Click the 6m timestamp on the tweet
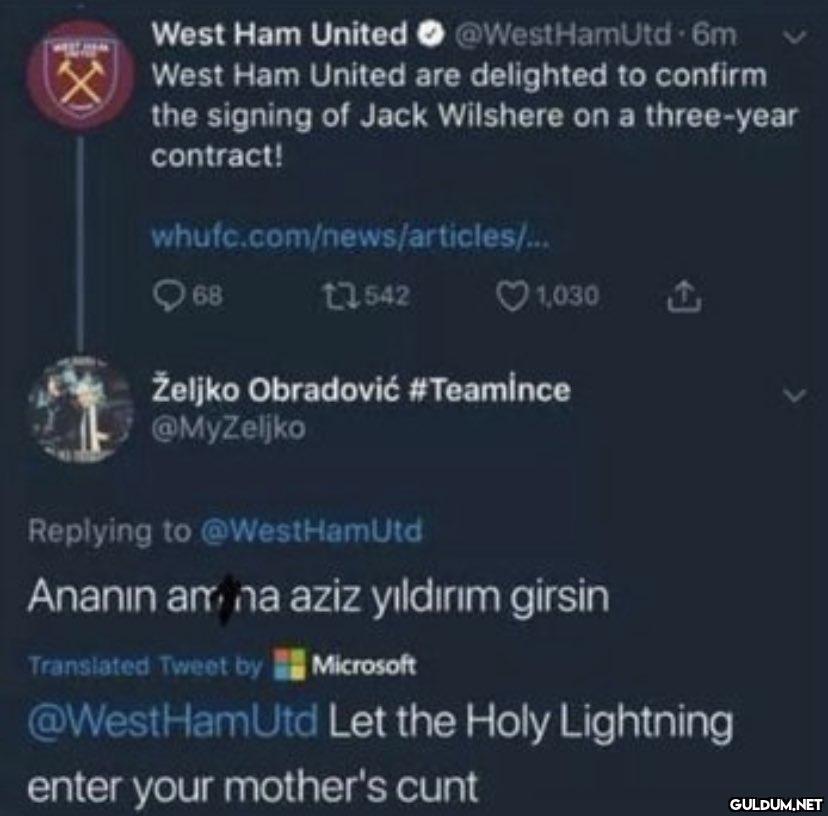Screen dimensions: 828x816 tap(714, 35)
